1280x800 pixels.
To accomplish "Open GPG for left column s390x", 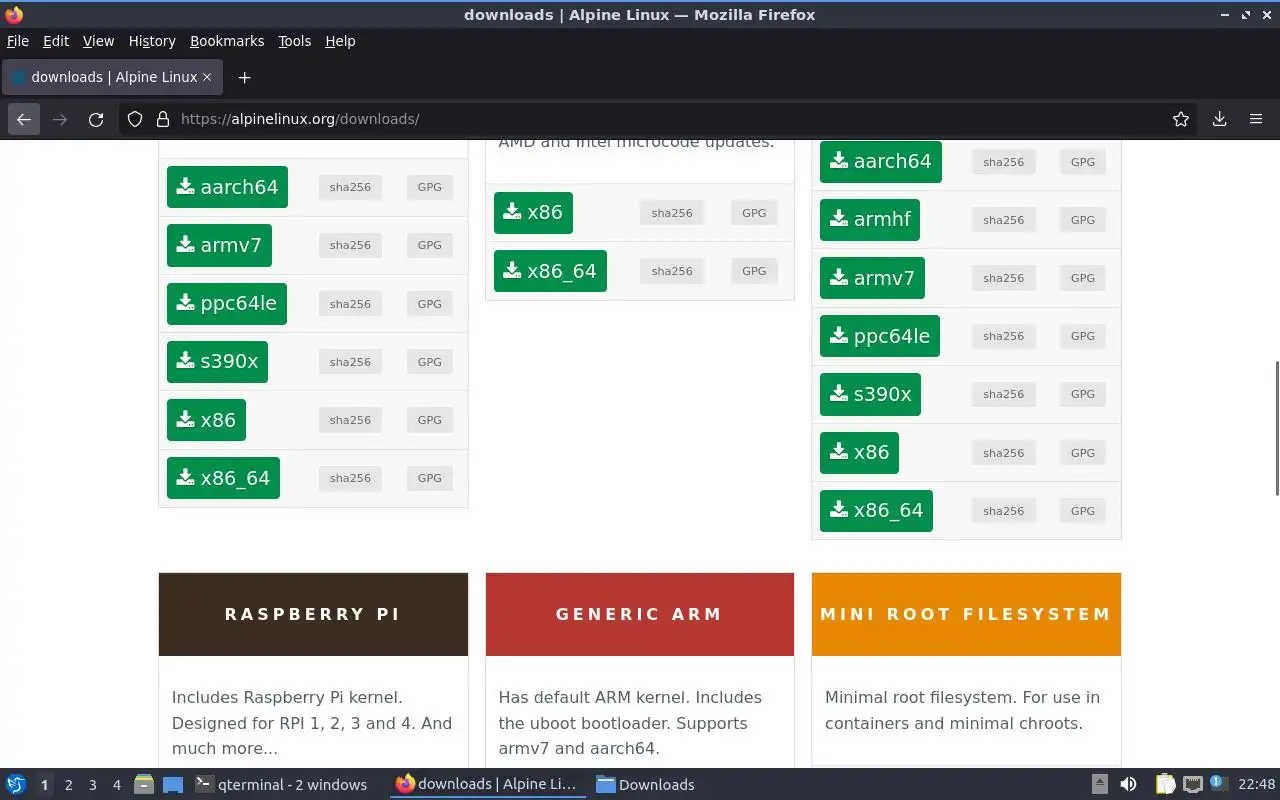I will pos(429,362).
